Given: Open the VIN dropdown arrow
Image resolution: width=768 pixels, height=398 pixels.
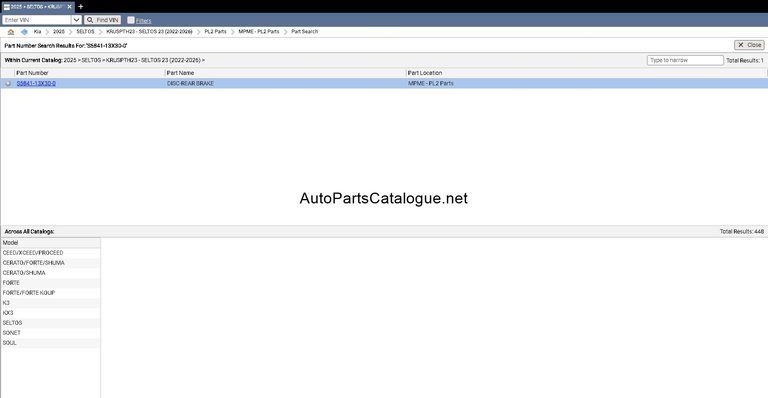Looking at the screenshot, I should [76, 20].
